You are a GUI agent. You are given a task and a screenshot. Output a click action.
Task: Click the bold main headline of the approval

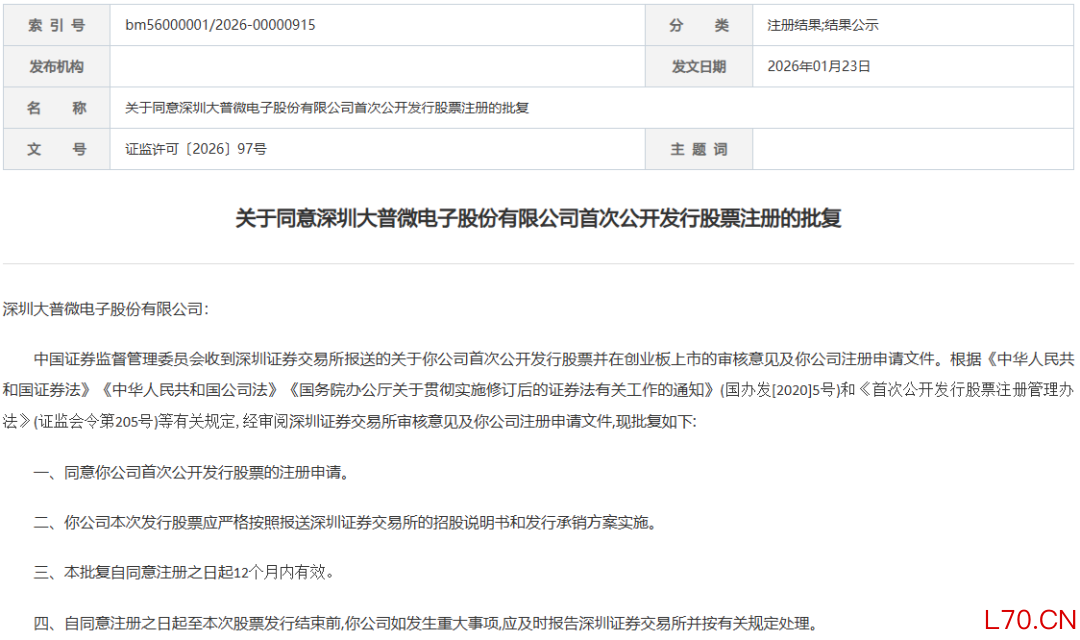(538, 218)
